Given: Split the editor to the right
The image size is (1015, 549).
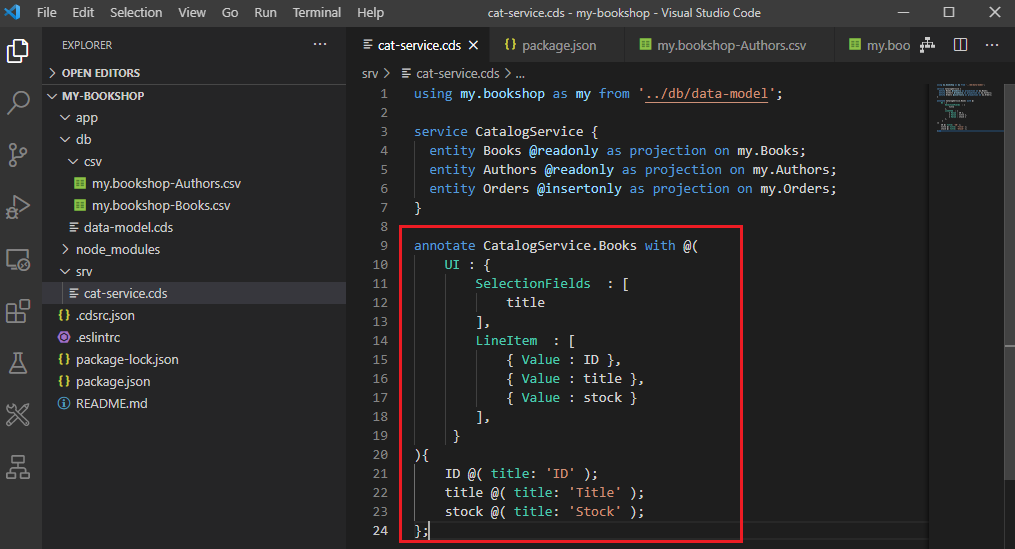Looking at the screenshot, I should (x=960, y=45).
